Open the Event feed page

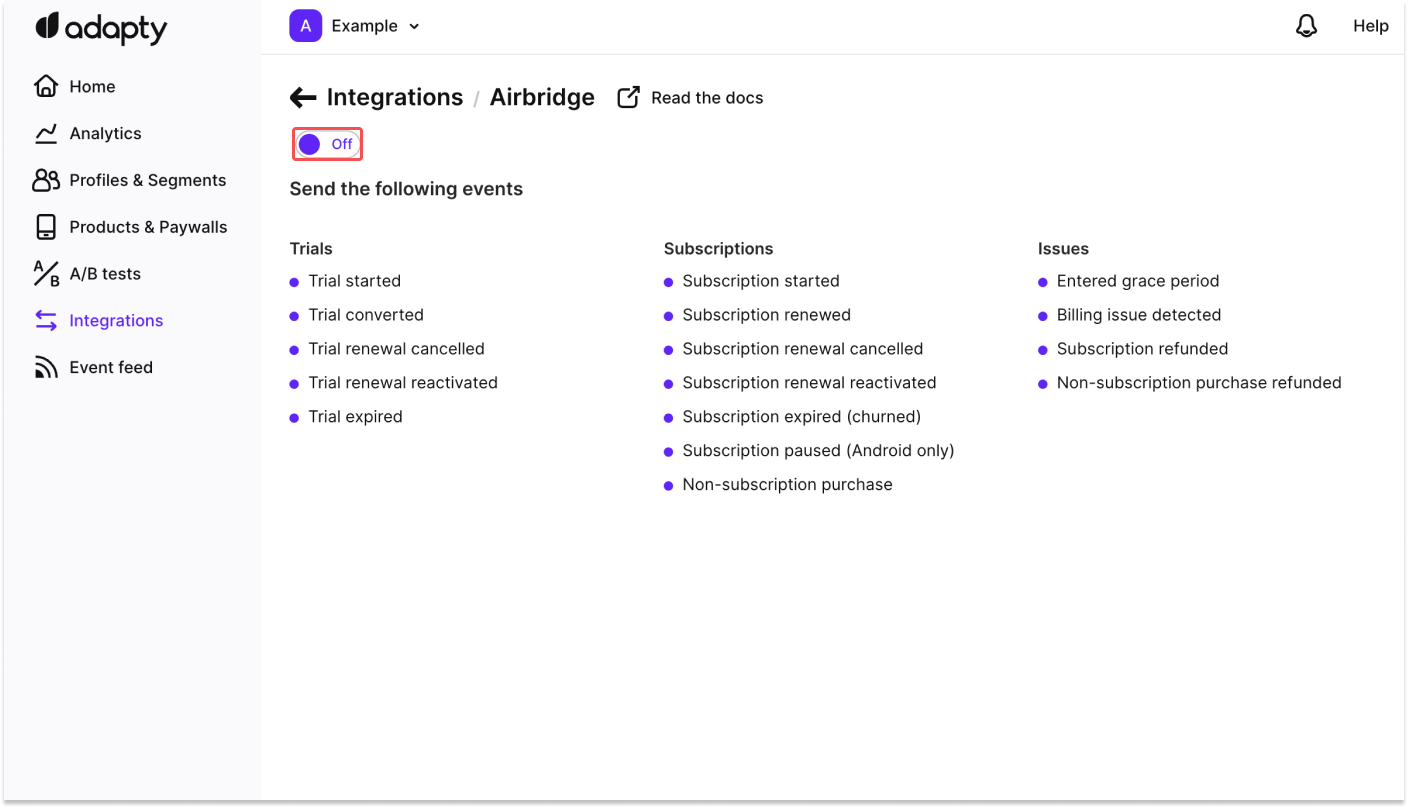pyautogui.click(x=111, y=367)
